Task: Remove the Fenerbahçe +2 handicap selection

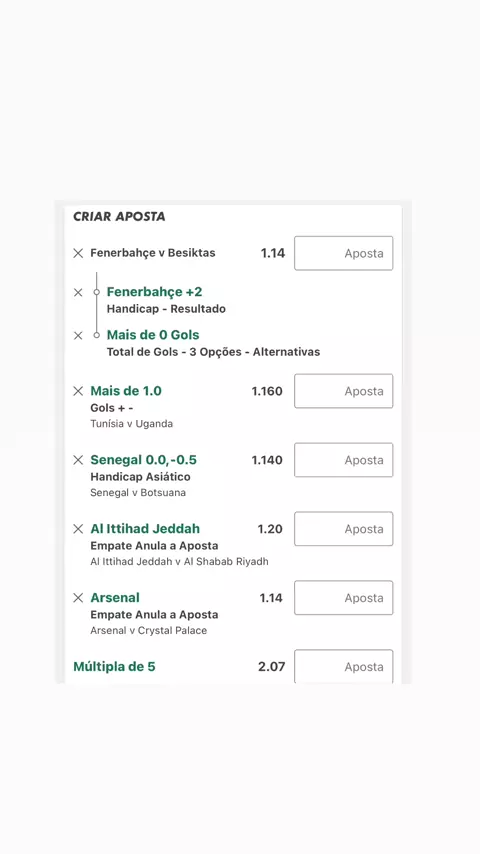Action: [78, 292]
